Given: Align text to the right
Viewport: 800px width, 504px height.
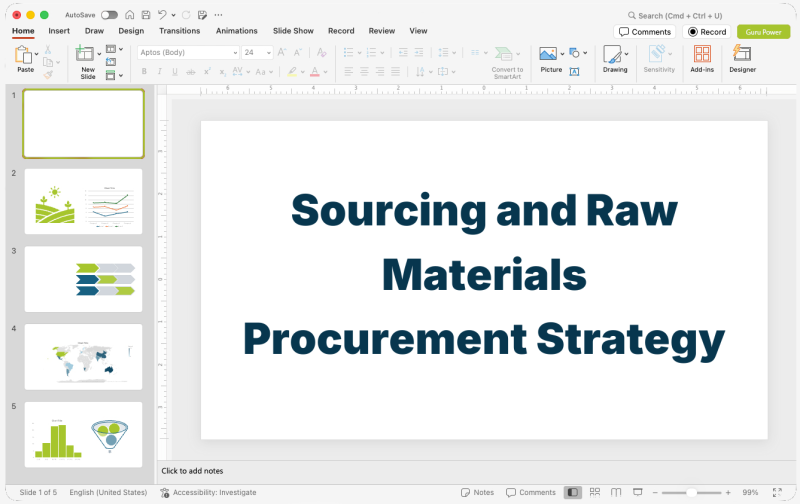Looking at the screenshot, I should pyautogui.click(x=380, y=71).
